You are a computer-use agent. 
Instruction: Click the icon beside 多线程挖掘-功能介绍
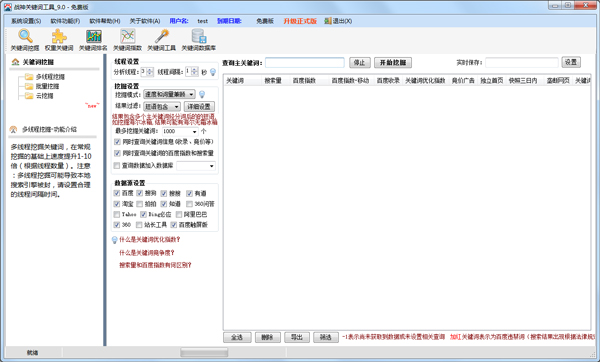(x=14, y=129)
